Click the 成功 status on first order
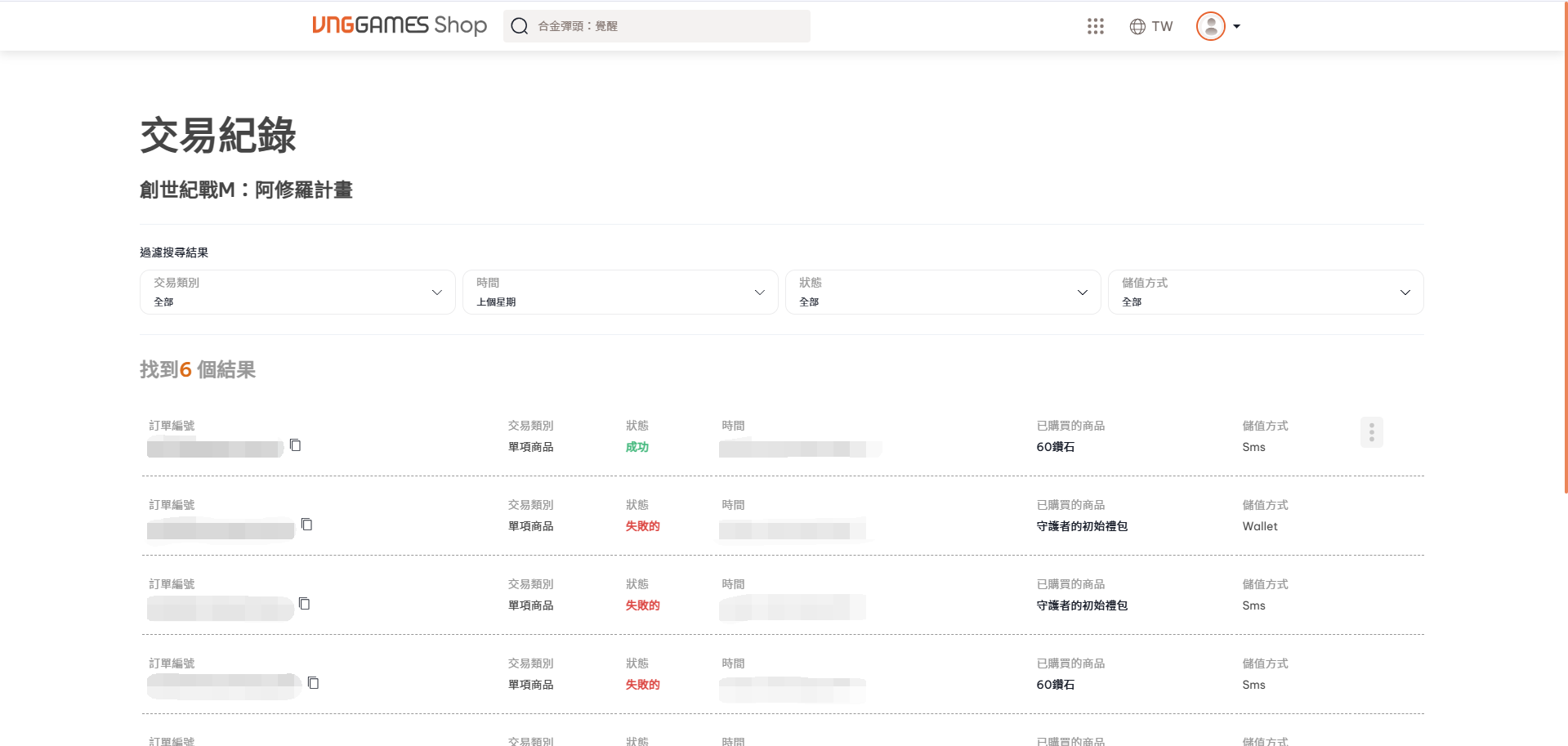This screenshot has height=746, width=1568. 637,447
